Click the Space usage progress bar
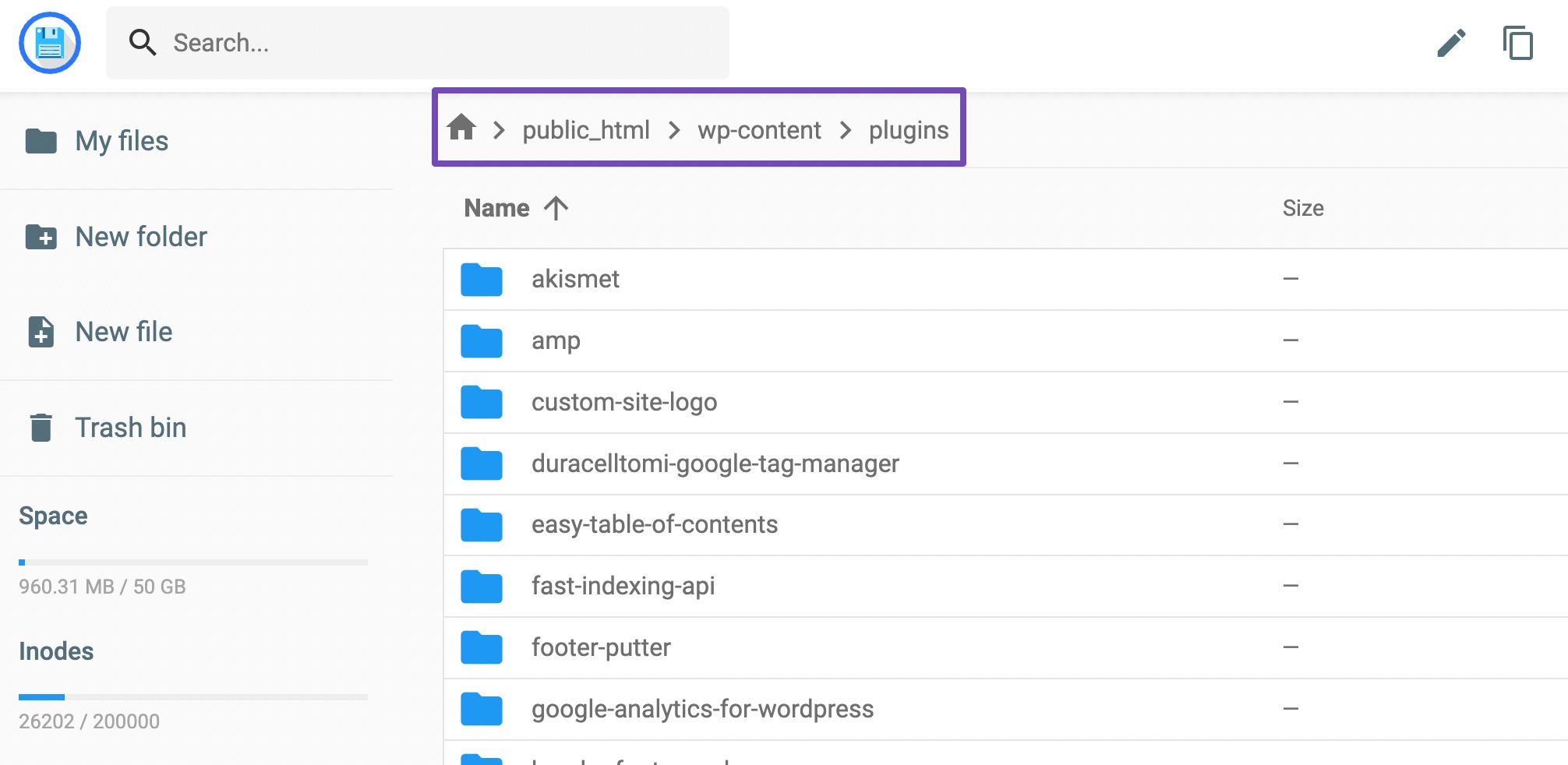Viewport: 1568px width, 765px height. point(192,562)
